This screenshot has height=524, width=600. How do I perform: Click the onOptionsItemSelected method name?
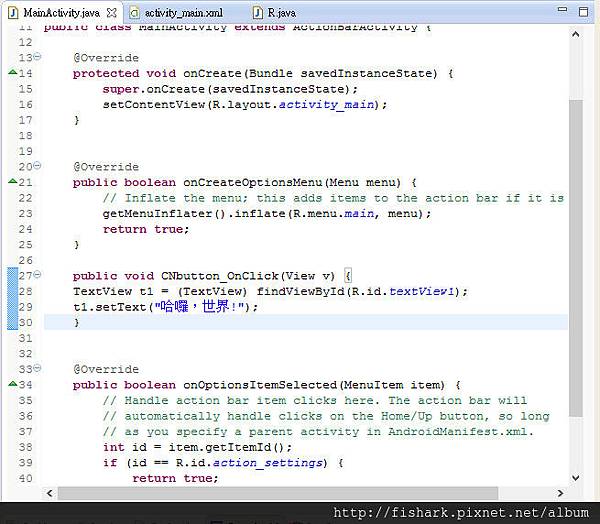(x=260, y=385)
